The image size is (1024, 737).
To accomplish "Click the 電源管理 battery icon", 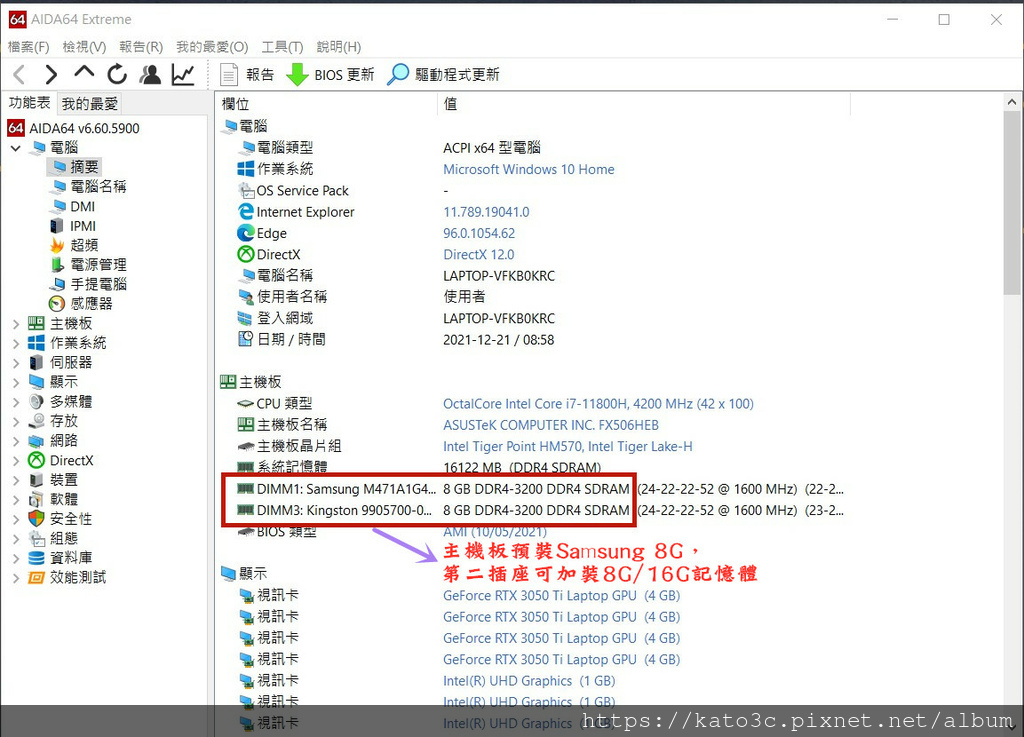I will [57, 265].
